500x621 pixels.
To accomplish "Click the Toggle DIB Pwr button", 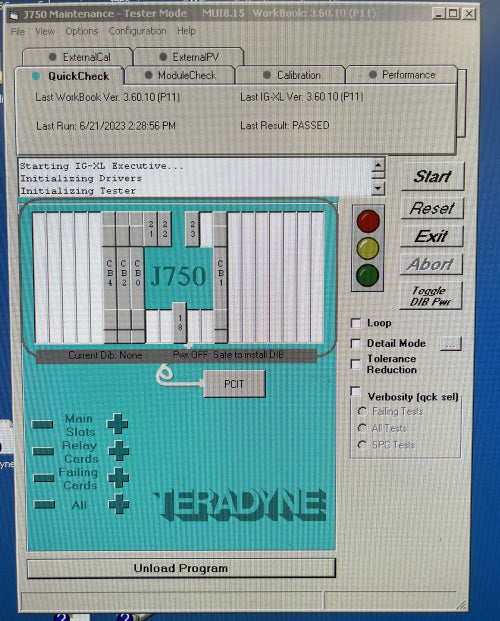I will [431, 296].
